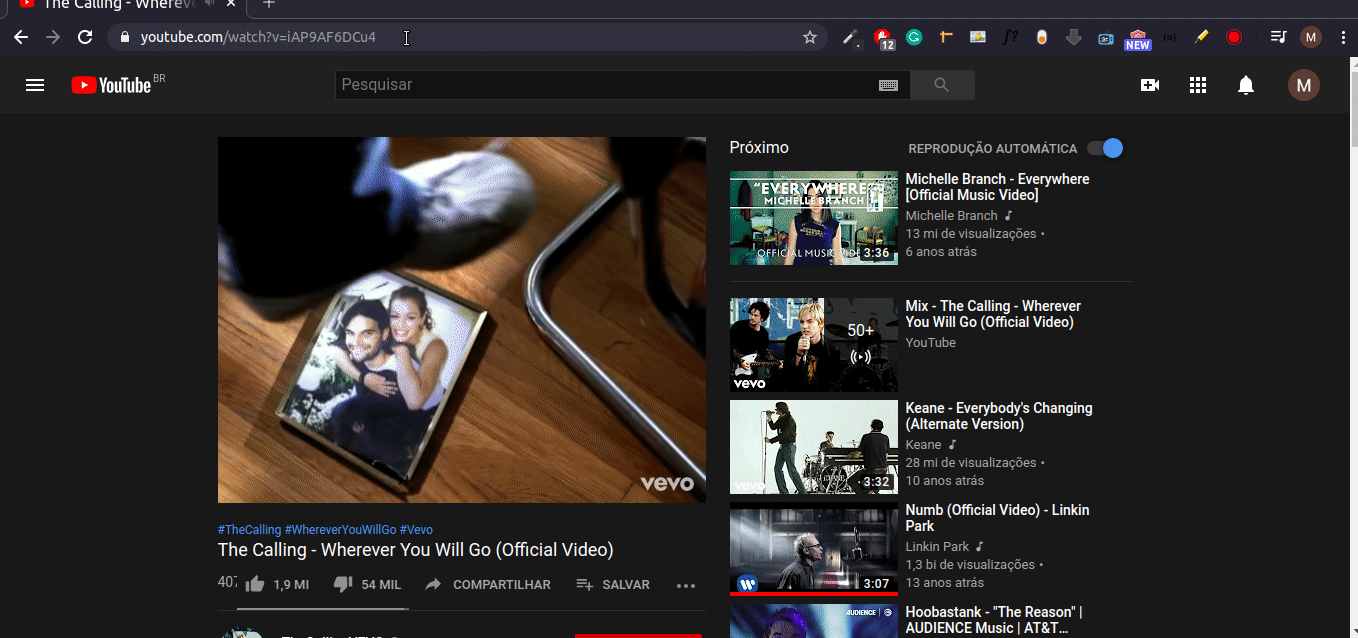The height and width of the screenshot is (638, 1358).
Task: Click the magnifying glass search button
Action: coord(941,85)
